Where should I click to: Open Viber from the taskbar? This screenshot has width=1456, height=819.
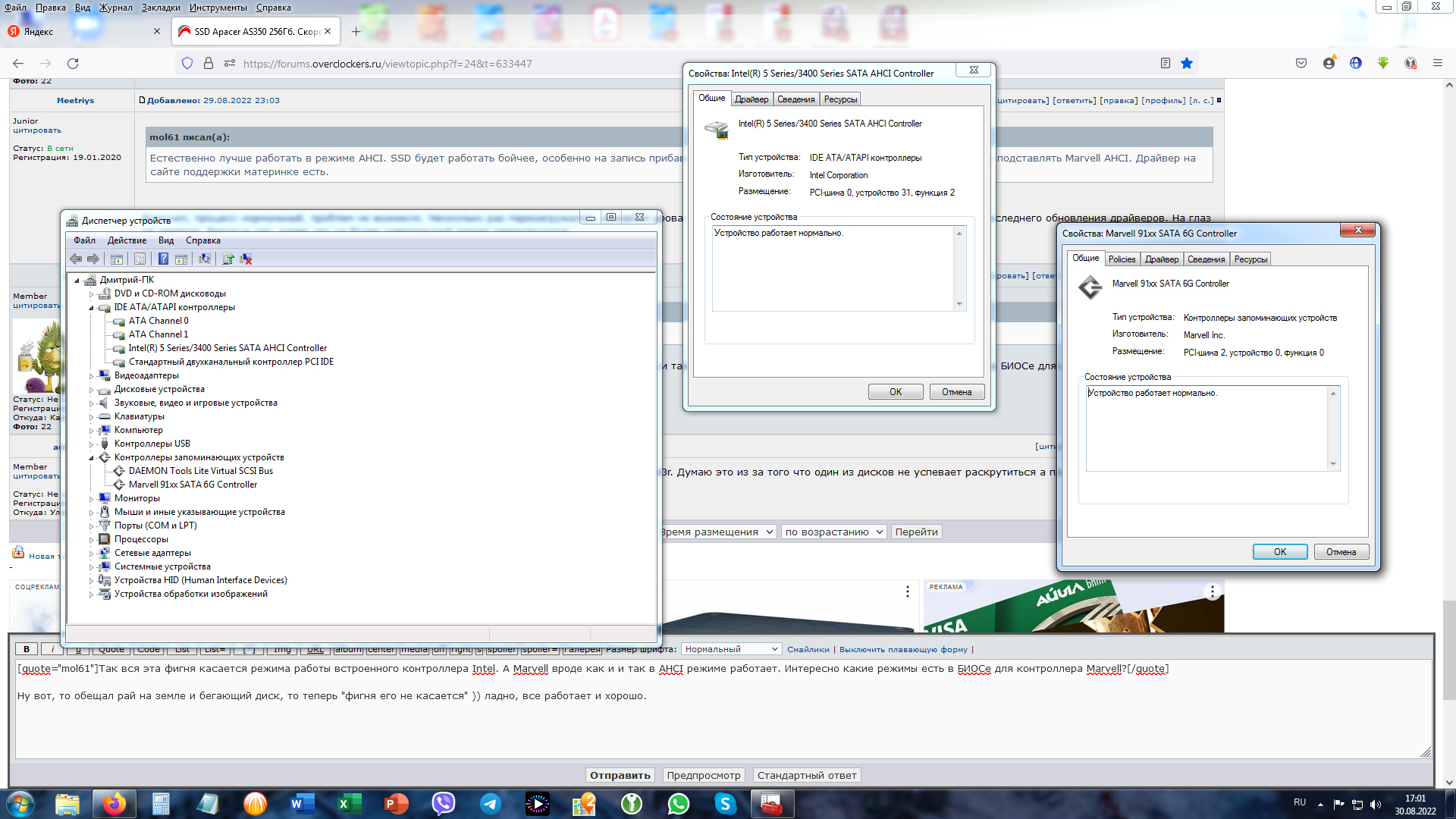click(x=443, y=804)
